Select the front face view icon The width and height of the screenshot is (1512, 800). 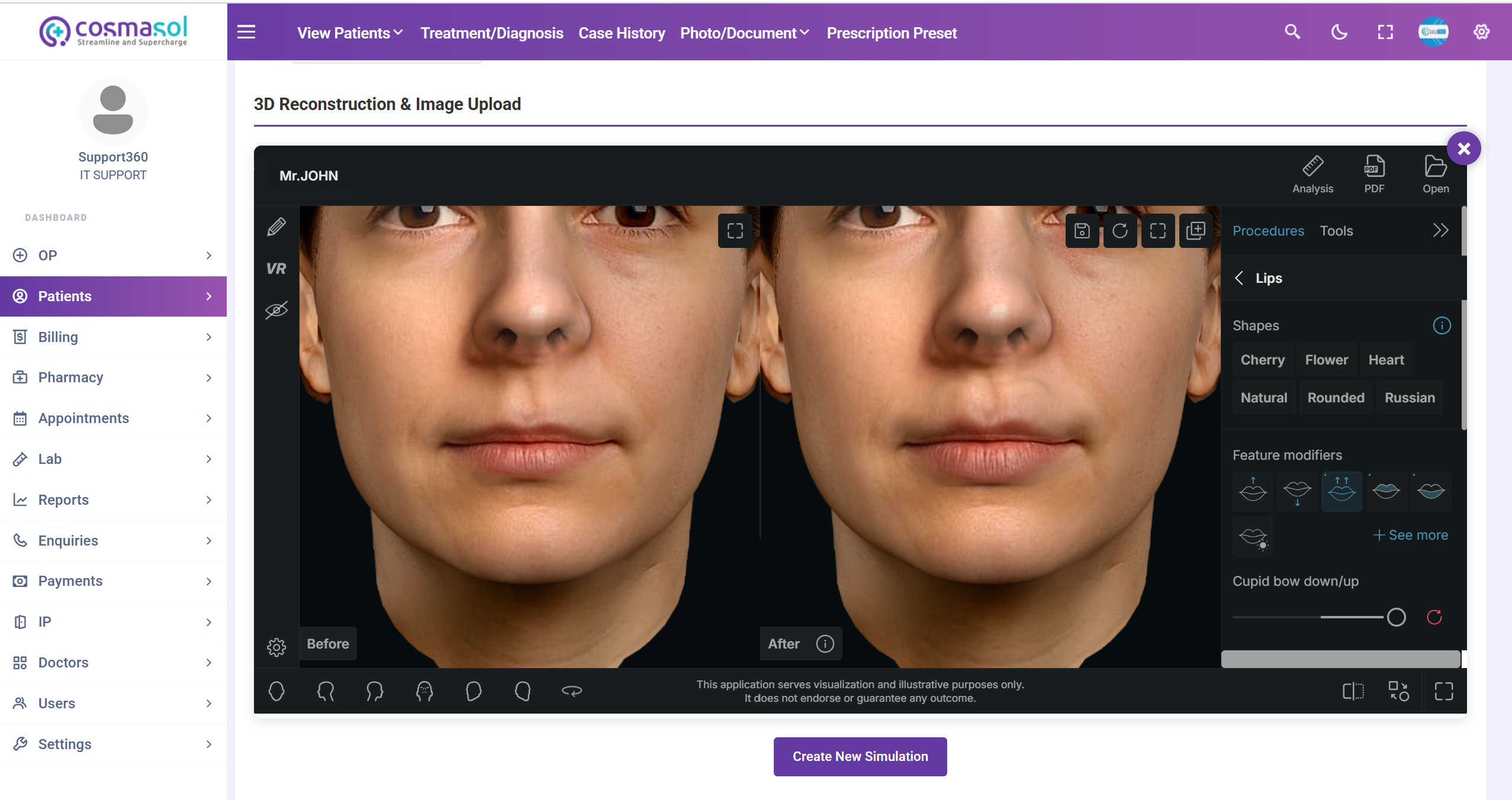point(276,691)
